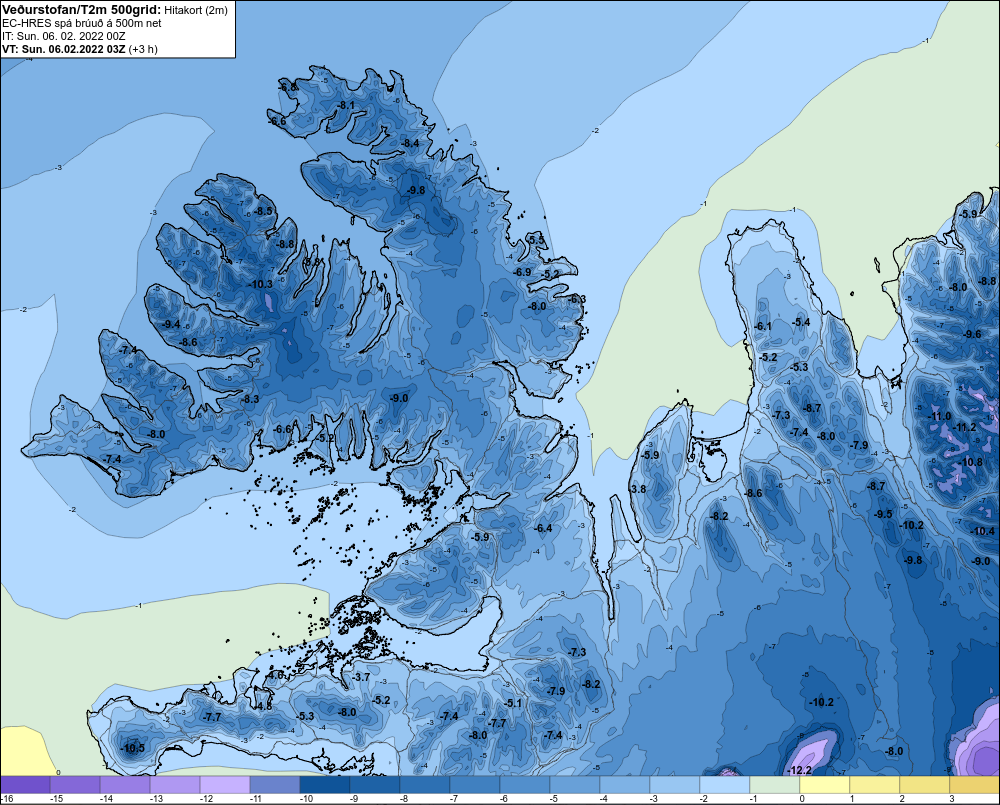Click the -4.8 temperature label
The width and height of the screenshot is (1000, 805).
[263, 706]
